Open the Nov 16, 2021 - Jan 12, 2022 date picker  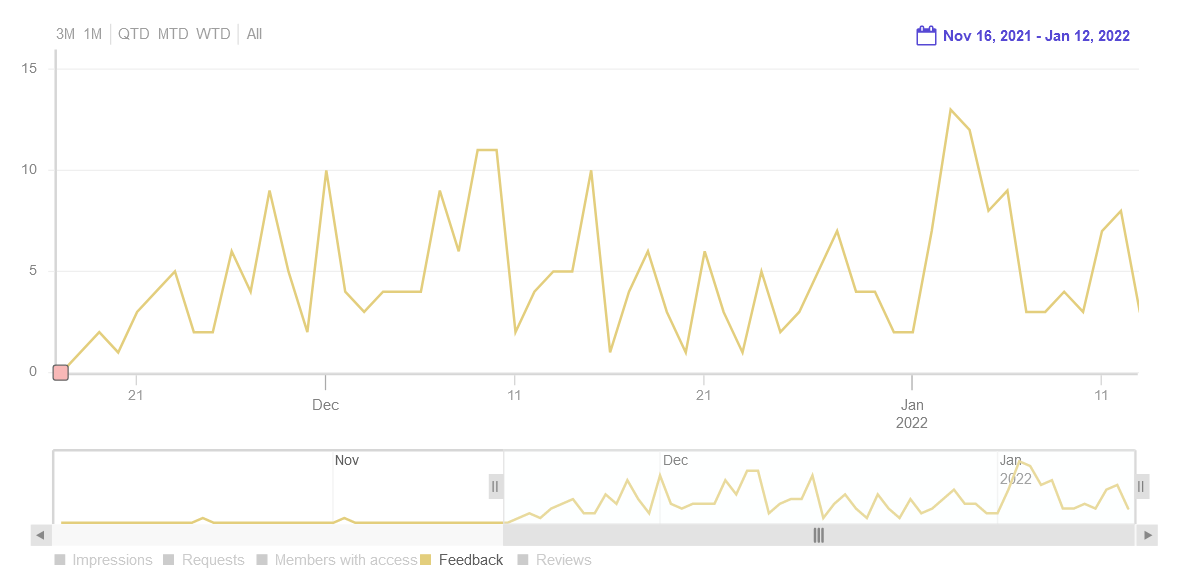pyautogui.click(x=1036, y=36)
